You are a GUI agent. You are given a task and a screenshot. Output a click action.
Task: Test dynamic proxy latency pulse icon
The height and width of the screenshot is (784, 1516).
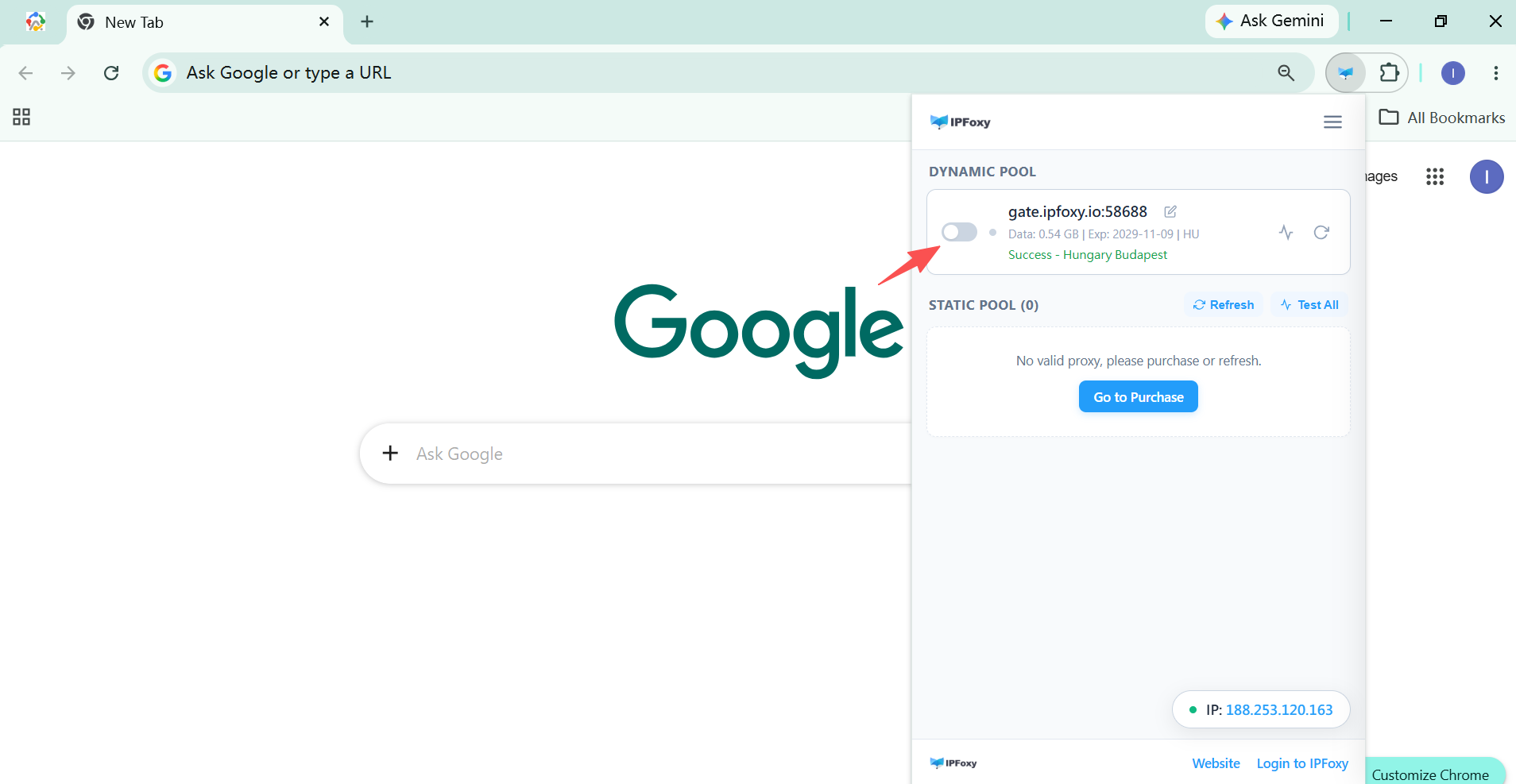point(1286,232)
